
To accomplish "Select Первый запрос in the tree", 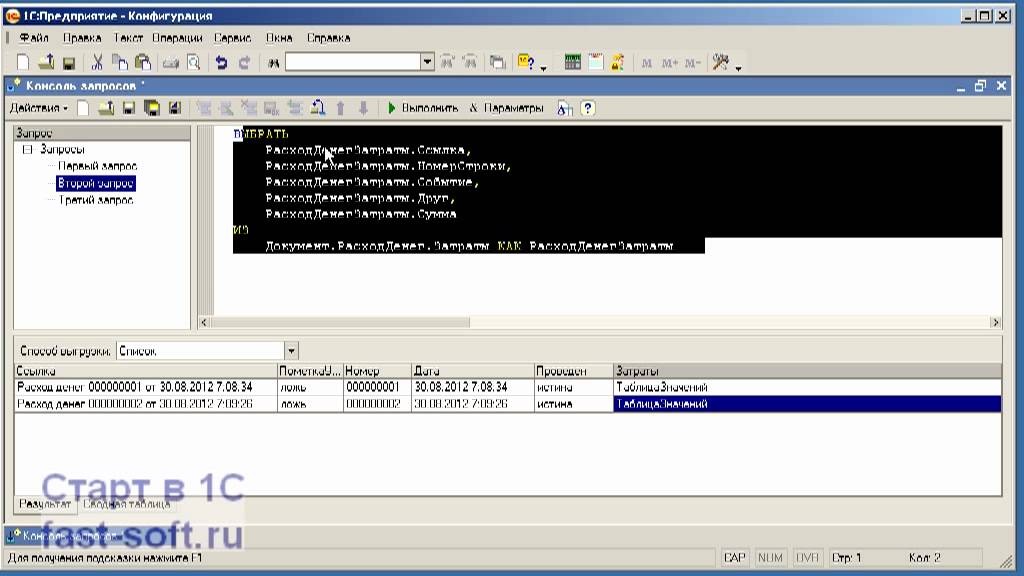I will [x=97, y=167].
